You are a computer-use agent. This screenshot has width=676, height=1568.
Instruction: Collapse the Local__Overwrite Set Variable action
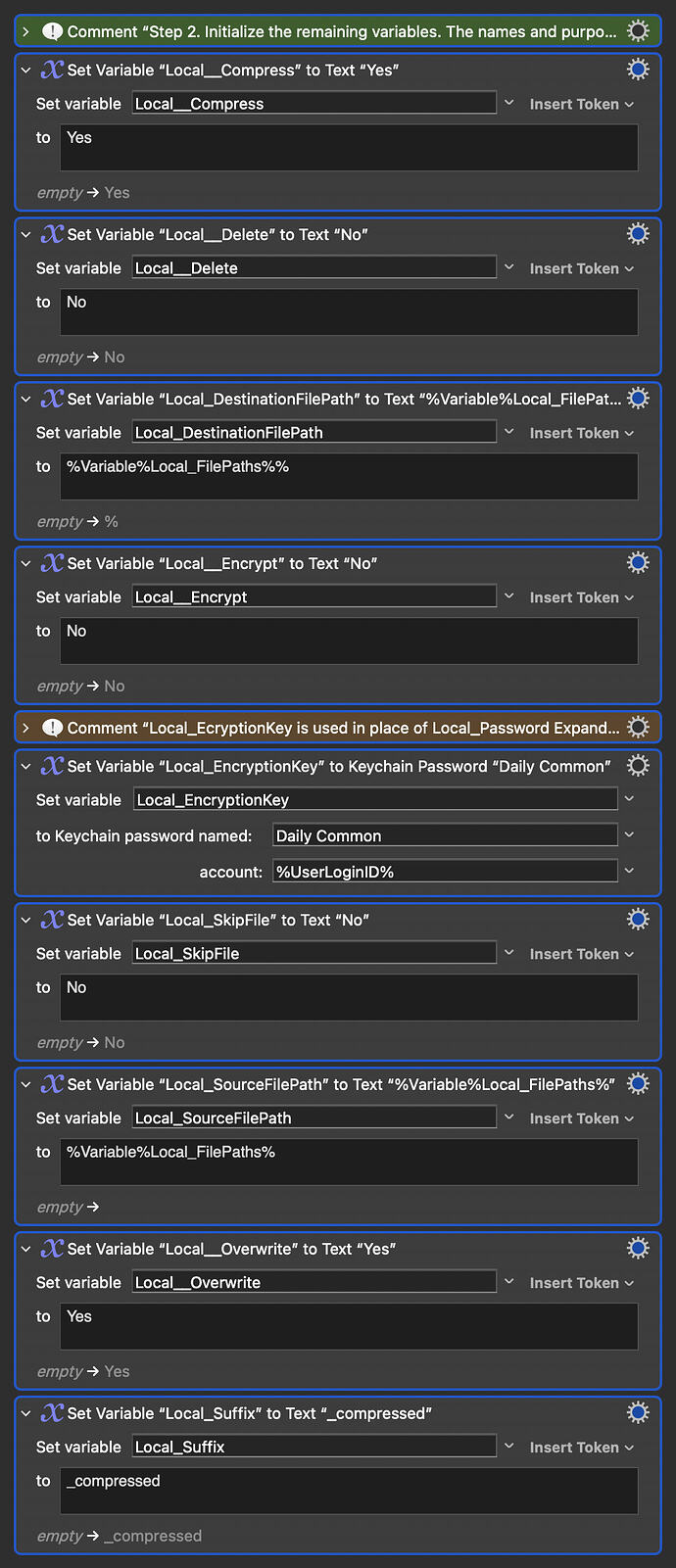[x=26, y=1250]
